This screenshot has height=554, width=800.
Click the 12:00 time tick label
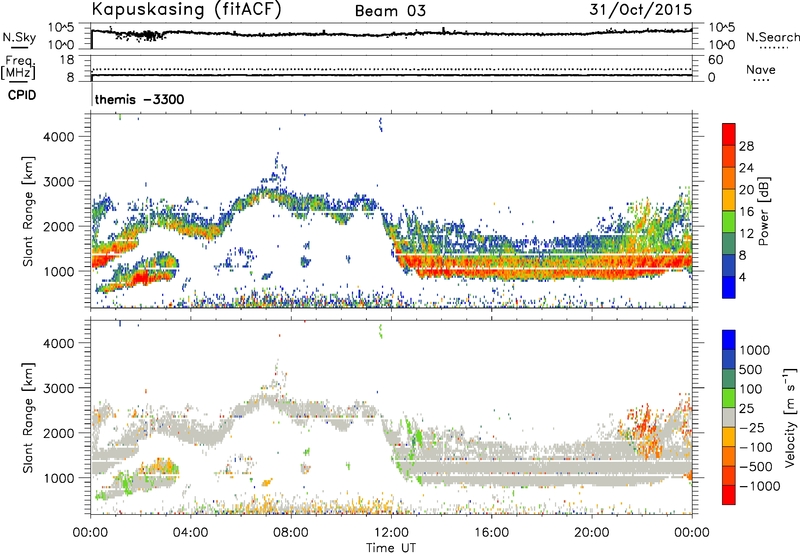coord(391,533)
